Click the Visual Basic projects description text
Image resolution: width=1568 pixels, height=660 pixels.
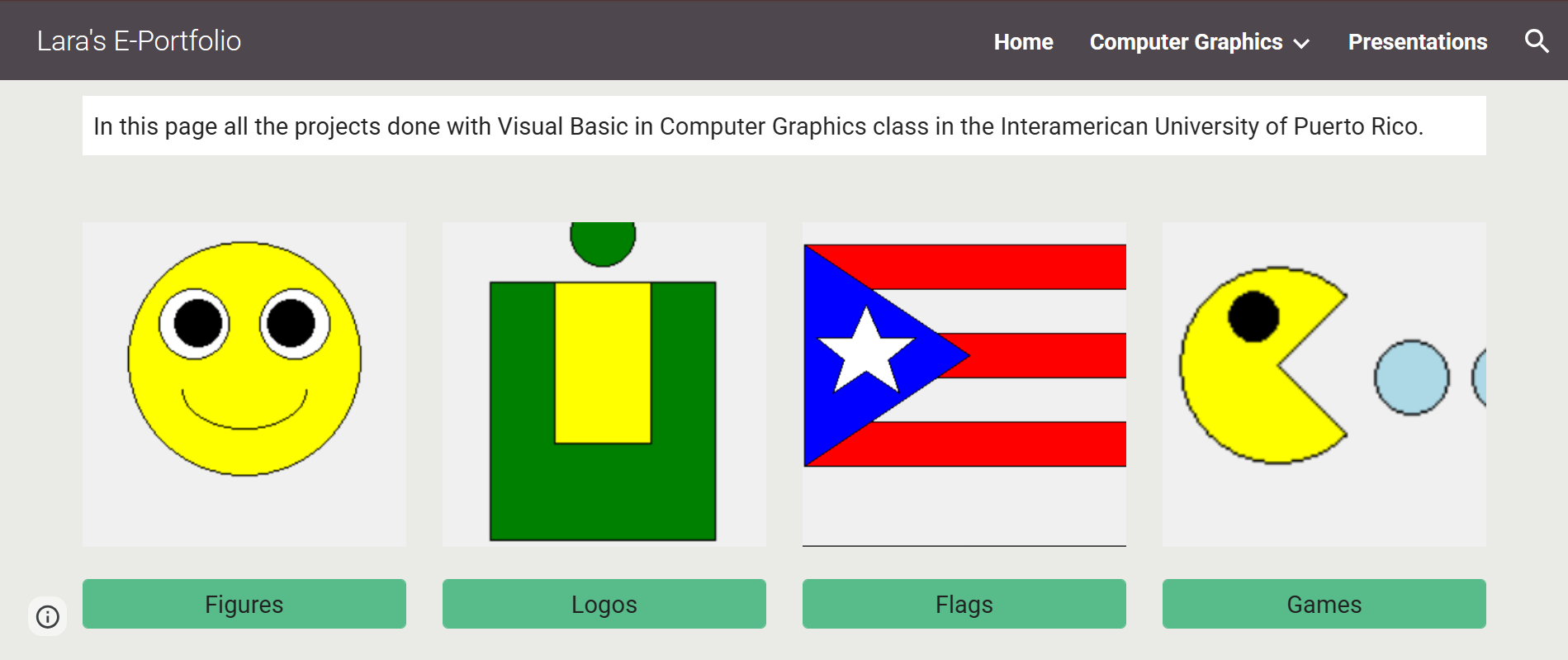(x=758, y=126)
